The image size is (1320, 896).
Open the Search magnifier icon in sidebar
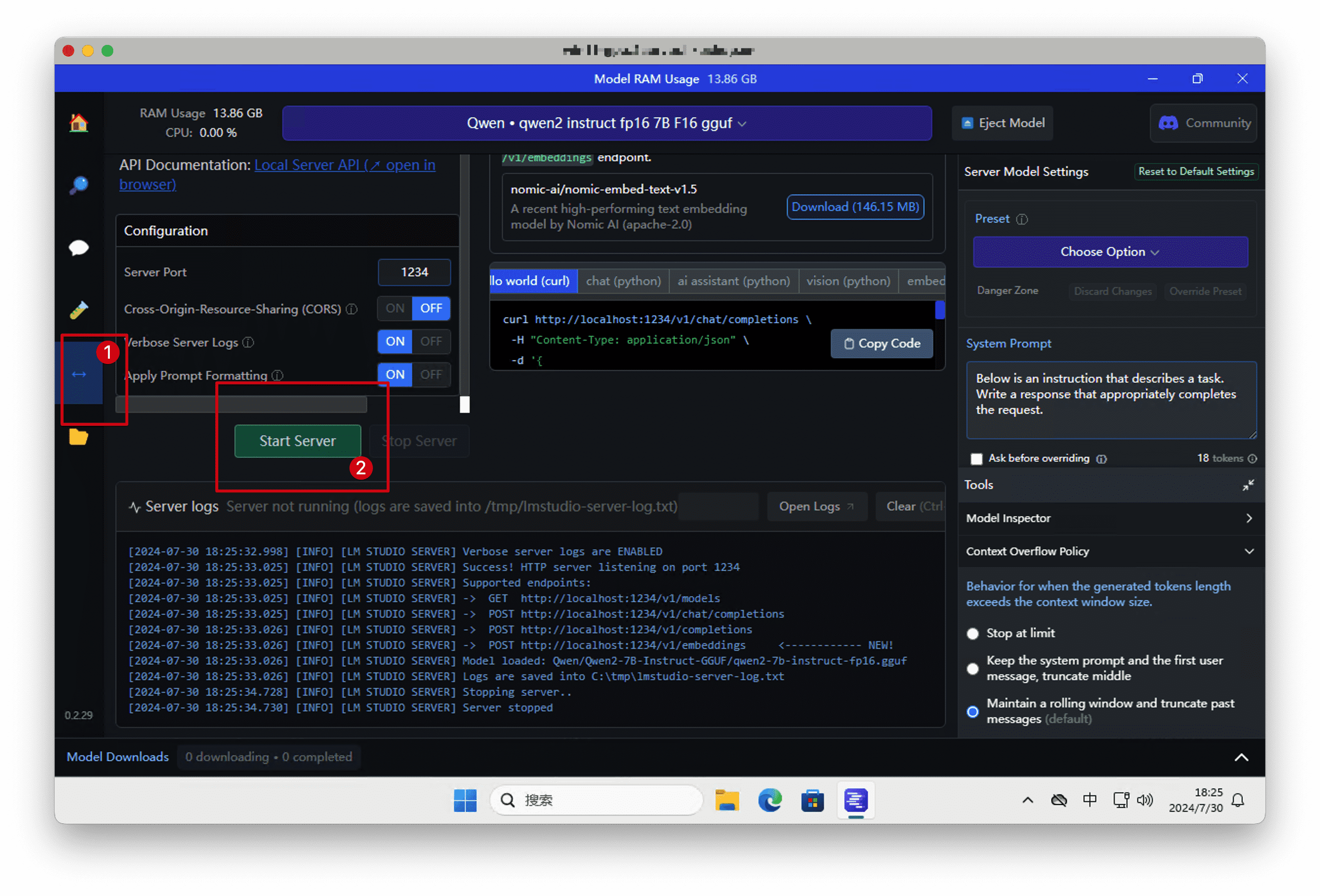click(x=79, y=184)
